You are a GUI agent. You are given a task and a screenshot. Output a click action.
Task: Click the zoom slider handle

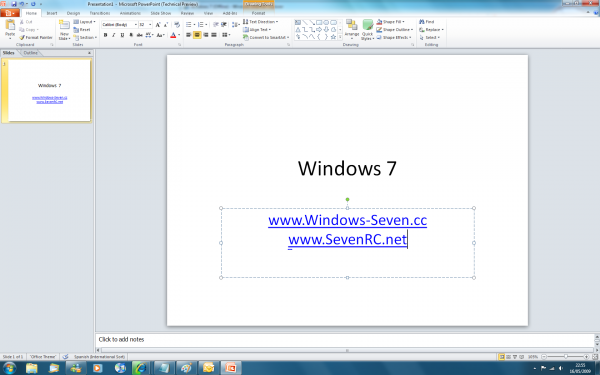(566, 357)
